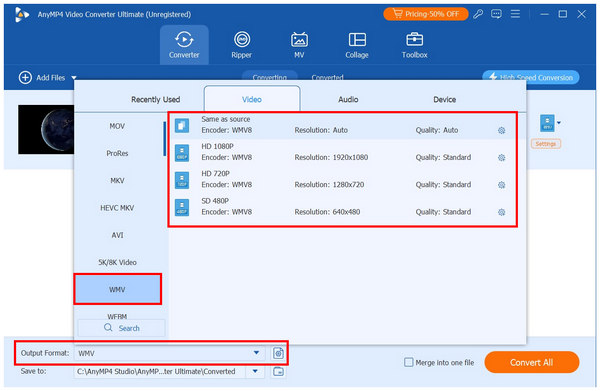Click the Settings label under format icon
Screen dimensions: 600x391
tap(546, 144)
